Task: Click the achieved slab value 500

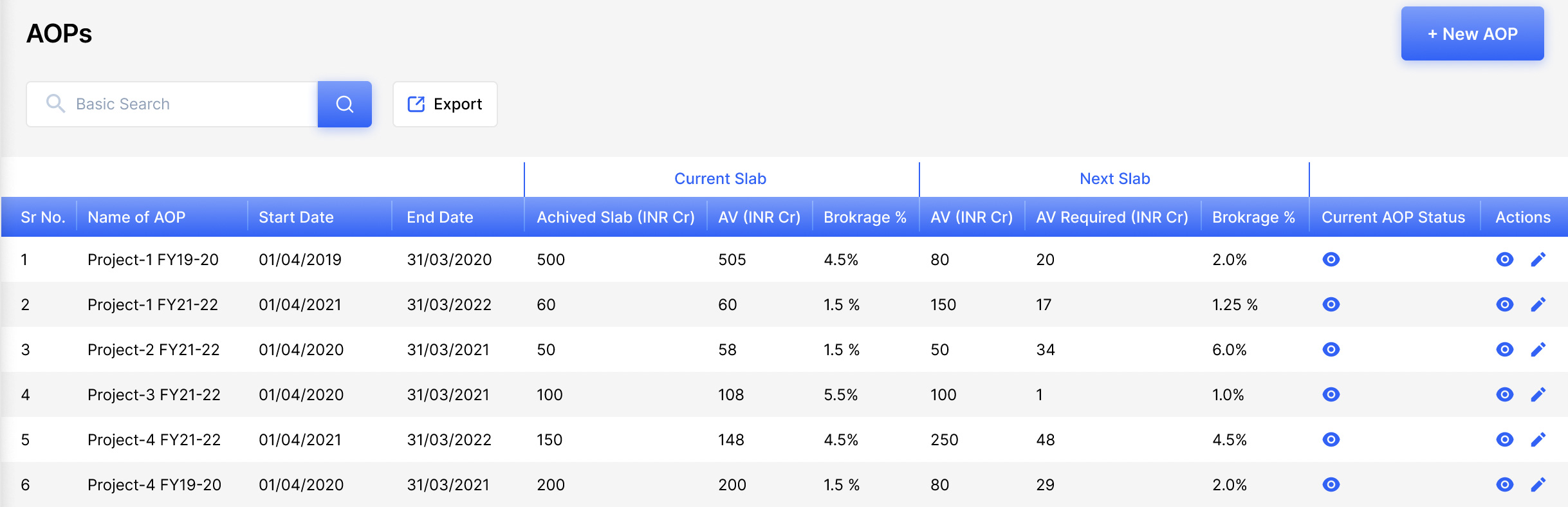Action: click(551, 259)
